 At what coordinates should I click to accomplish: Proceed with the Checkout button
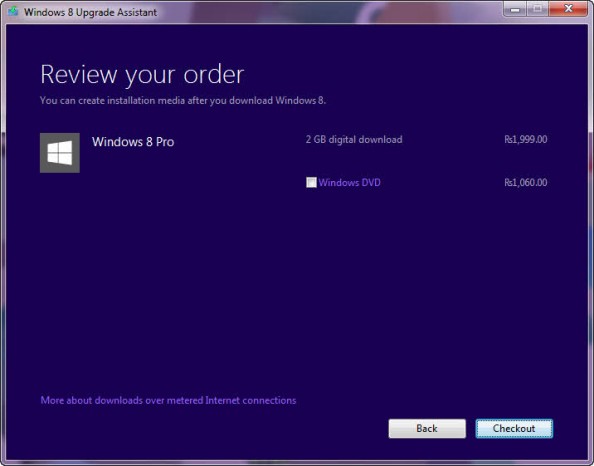(514, 428)
